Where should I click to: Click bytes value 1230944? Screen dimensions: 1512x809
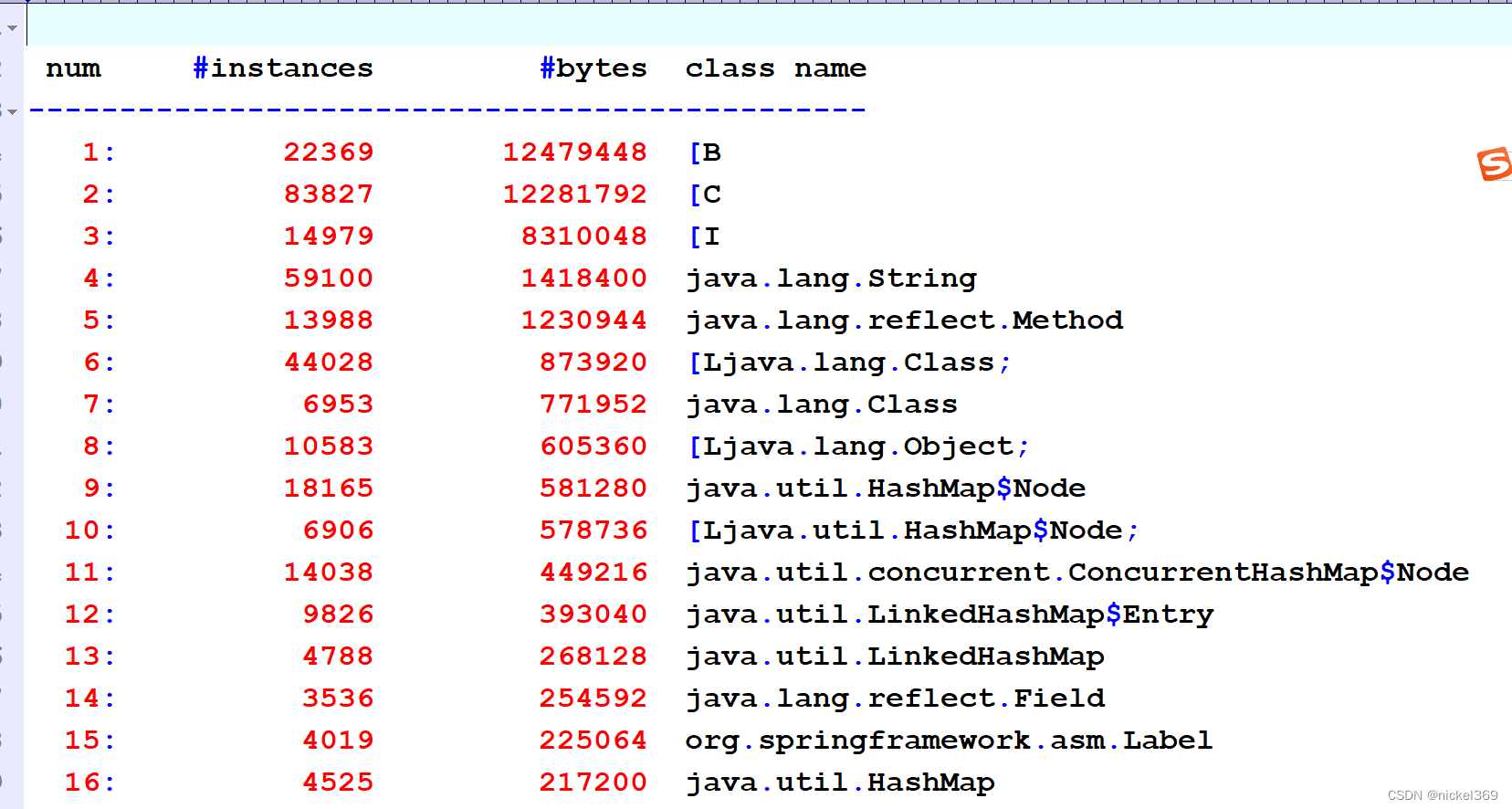tap(584, 320)
